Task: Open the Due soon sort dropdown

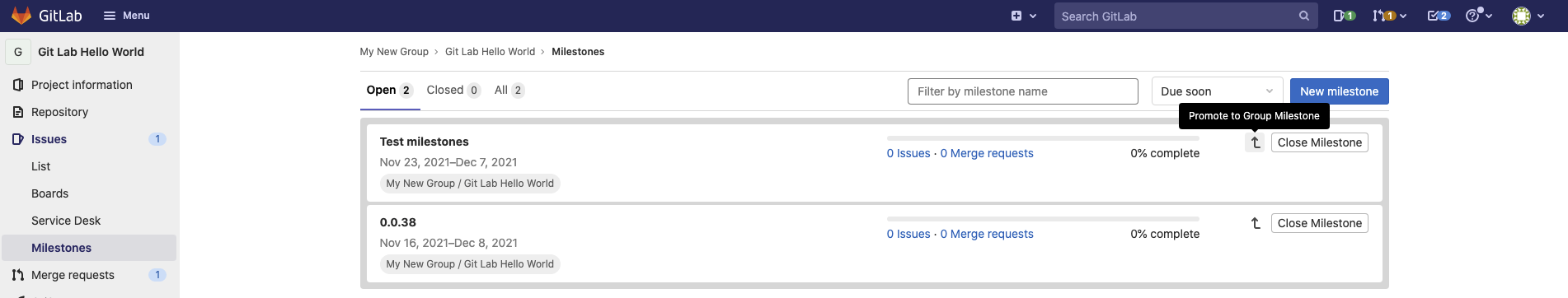Action: coord(1217,91)
